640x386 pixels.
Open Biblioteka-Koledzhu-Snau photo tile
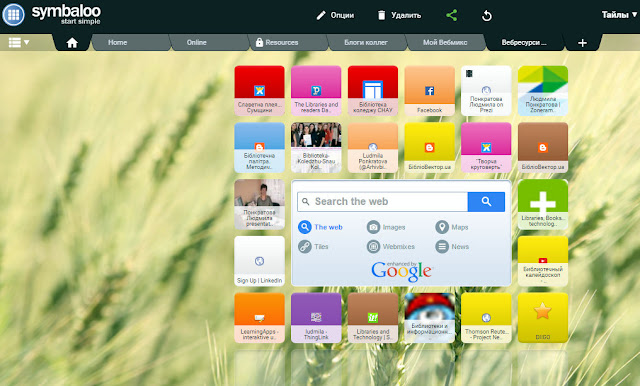point(316,147)
